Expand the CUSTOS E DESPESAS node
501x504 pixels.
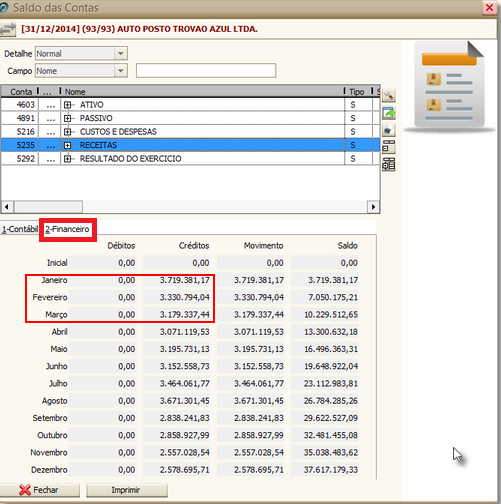coord(68,132)
